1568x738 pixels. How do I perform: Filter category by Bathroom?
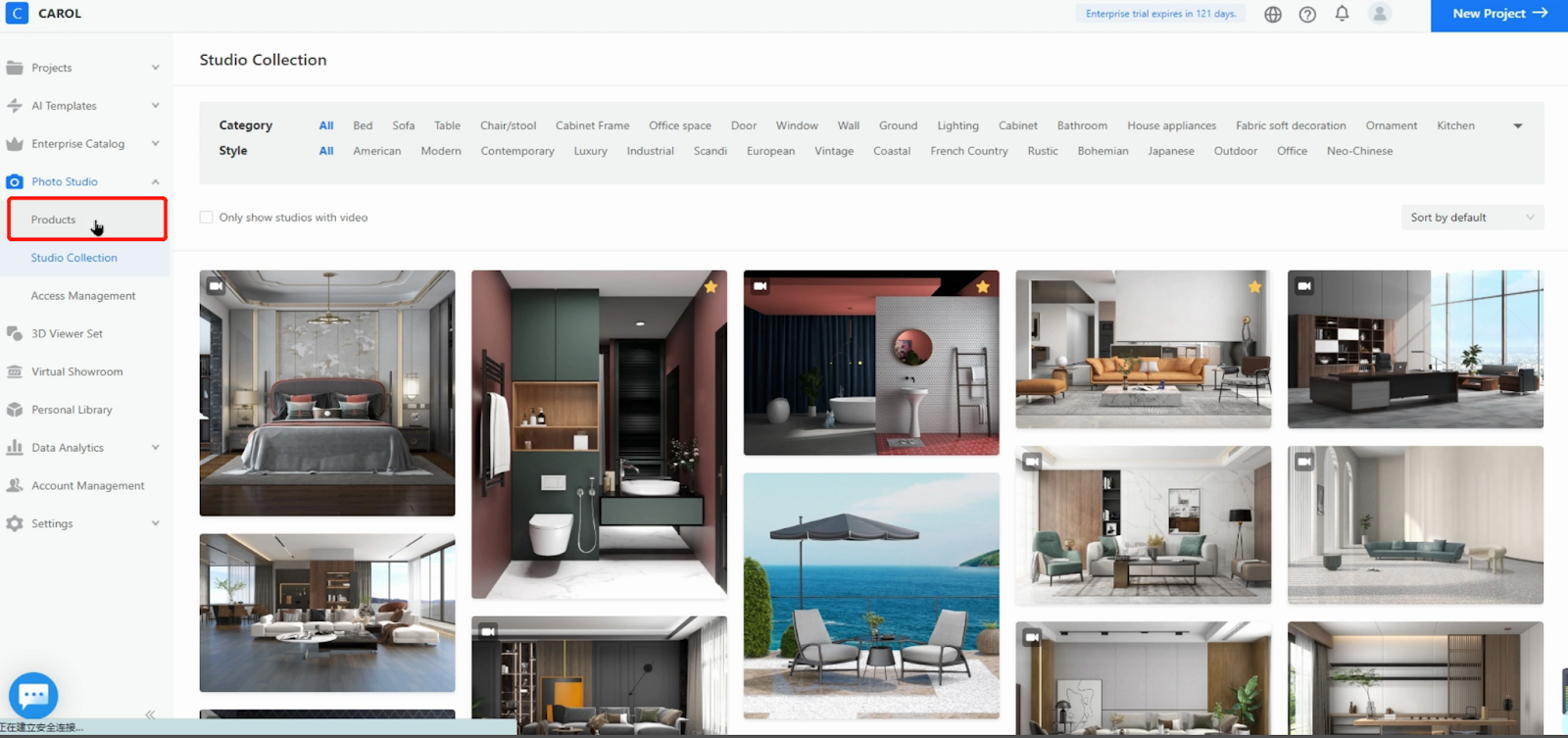(1082, 125)
